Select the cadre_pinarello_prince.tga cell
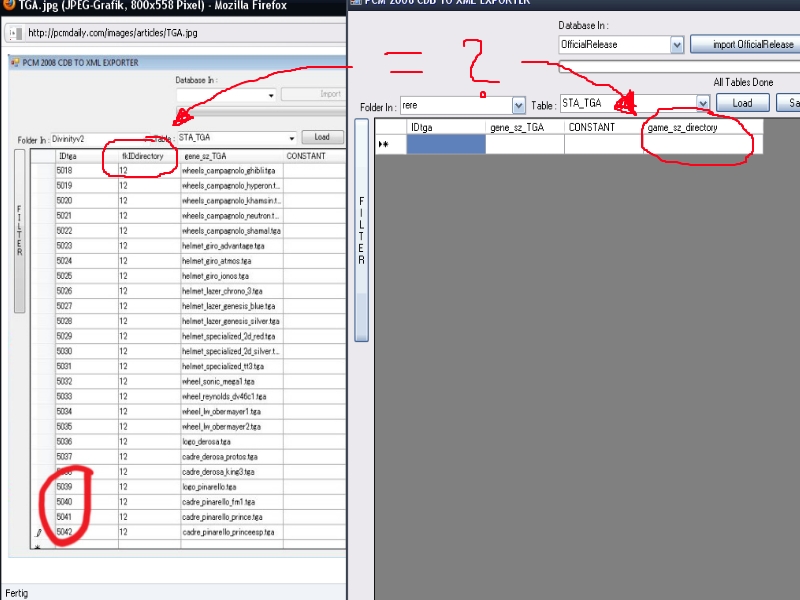 click(x=231, y=517)
